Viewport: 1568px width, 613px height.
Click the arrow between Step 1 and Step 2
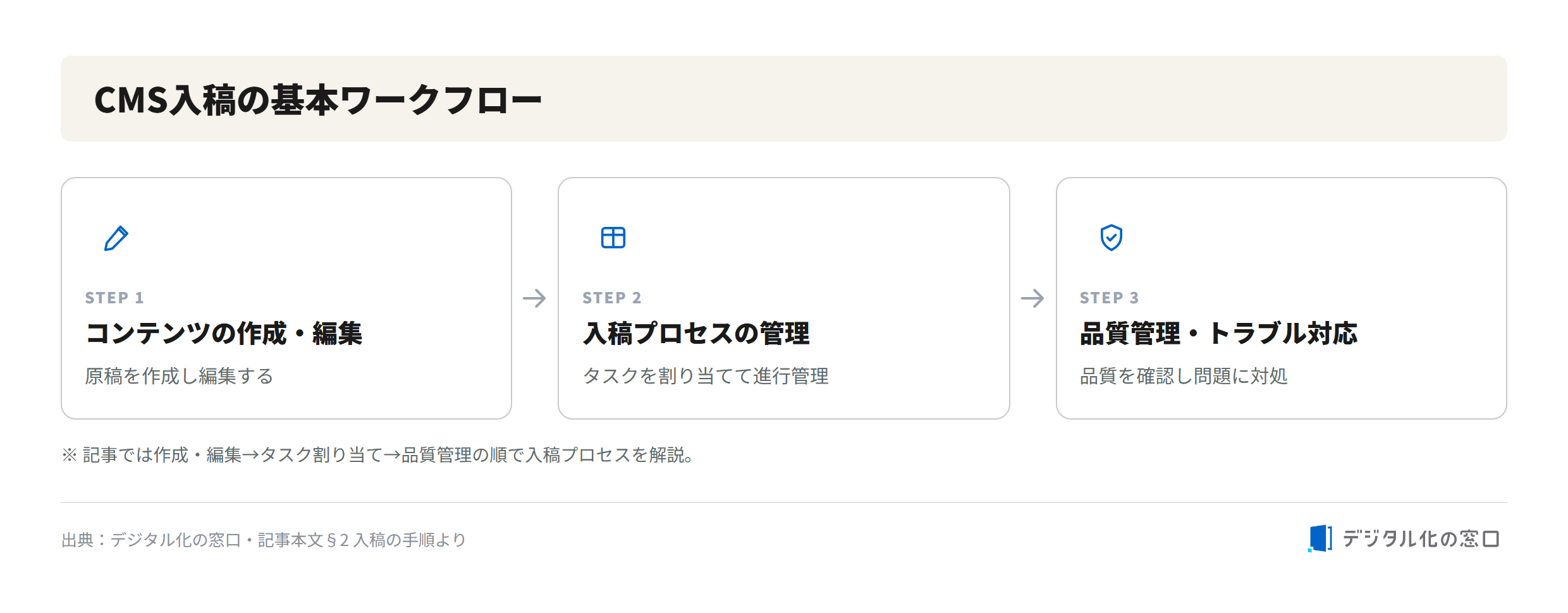534,298
